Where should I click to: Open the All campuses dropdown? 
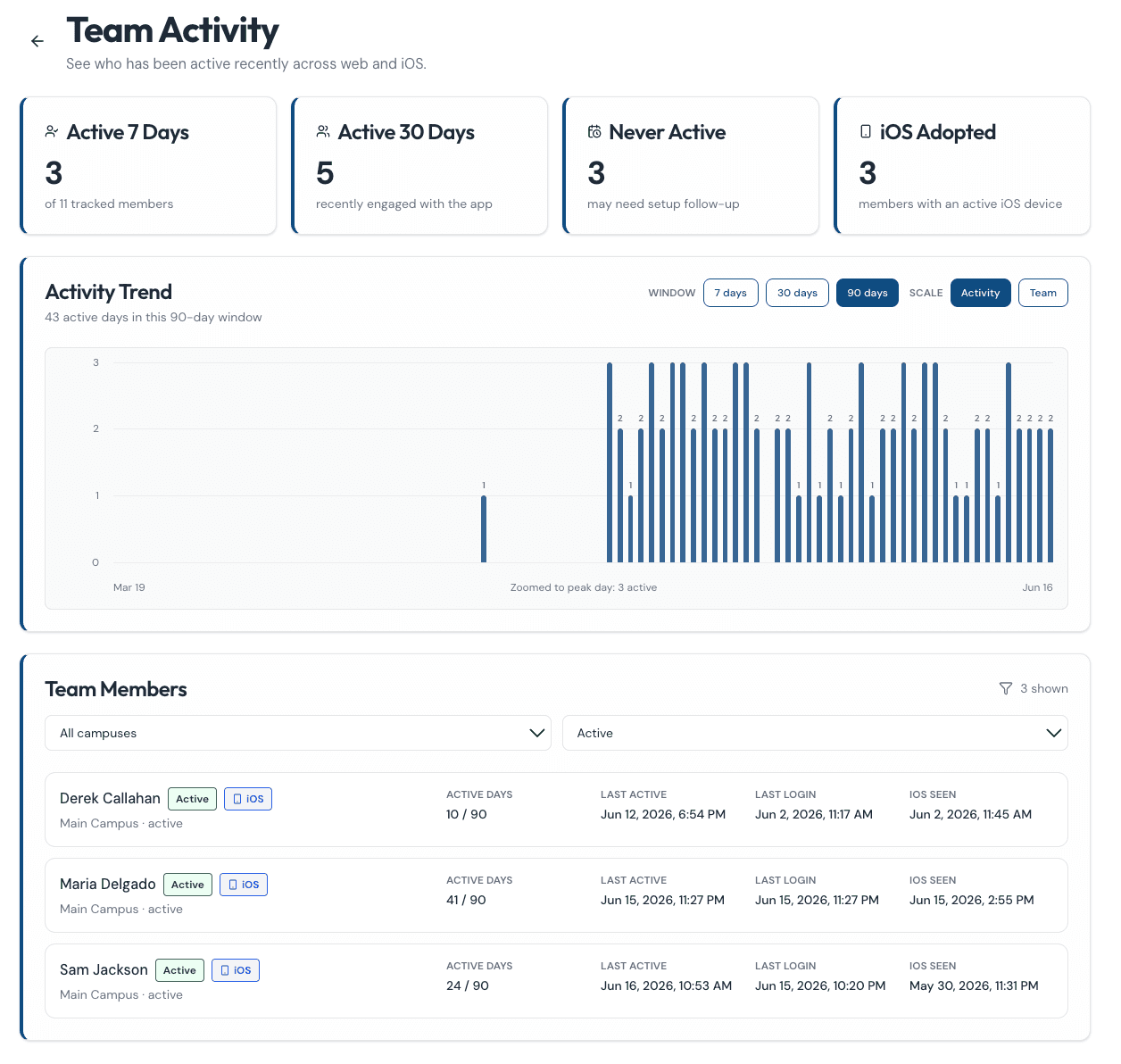pos(298,733)
